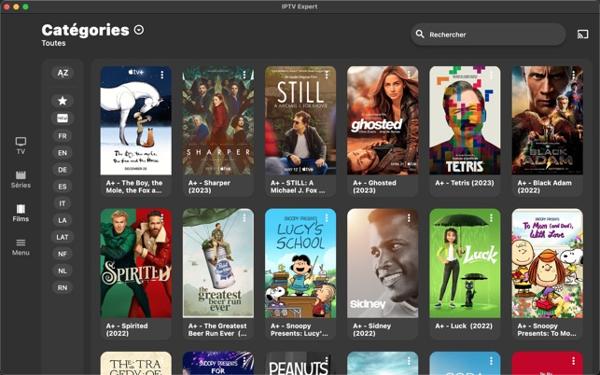Open the Films section icon

pos(21,213)
